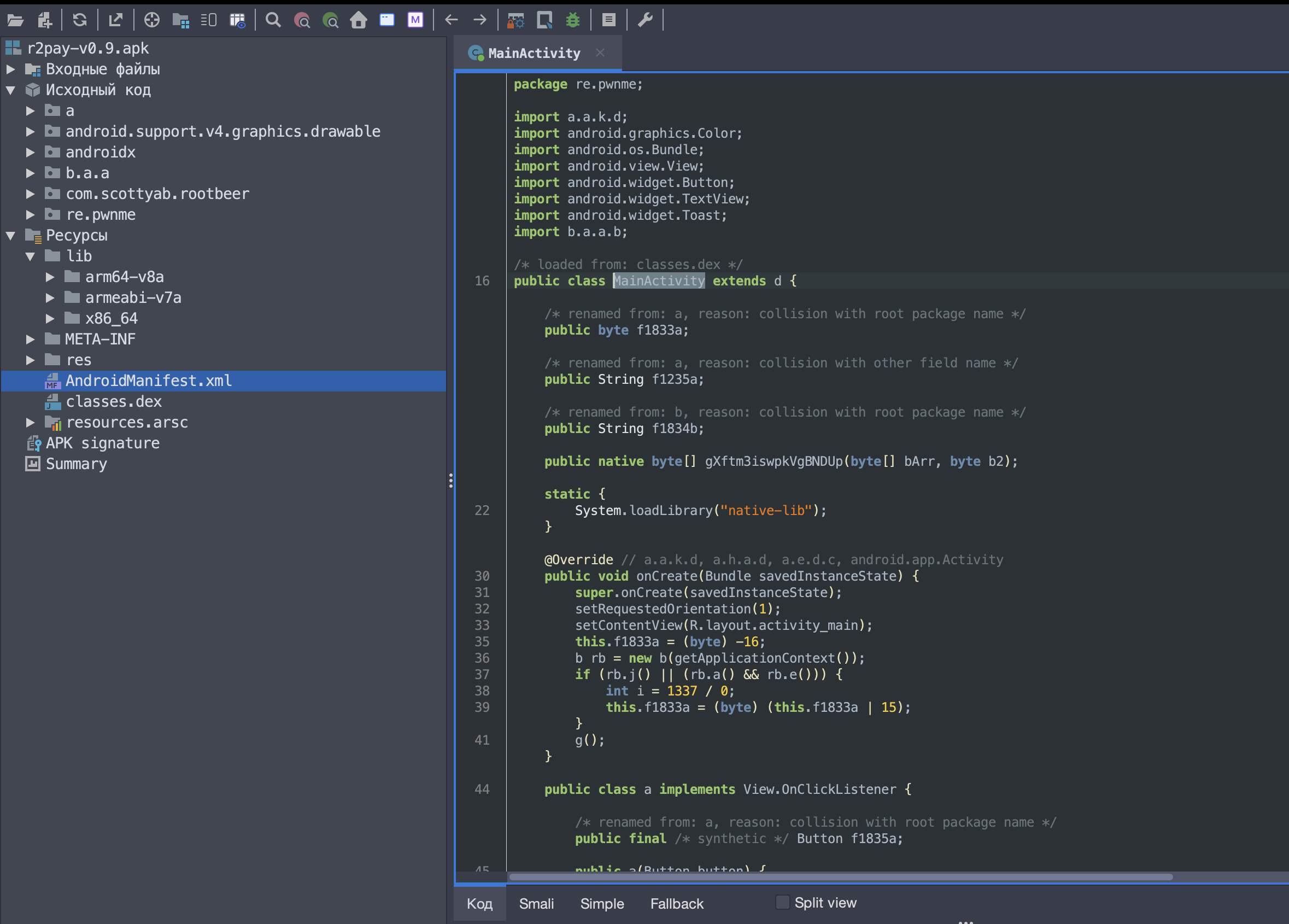Click the open file folder icon
The image size is (1289, 924).
coord(15,20)
